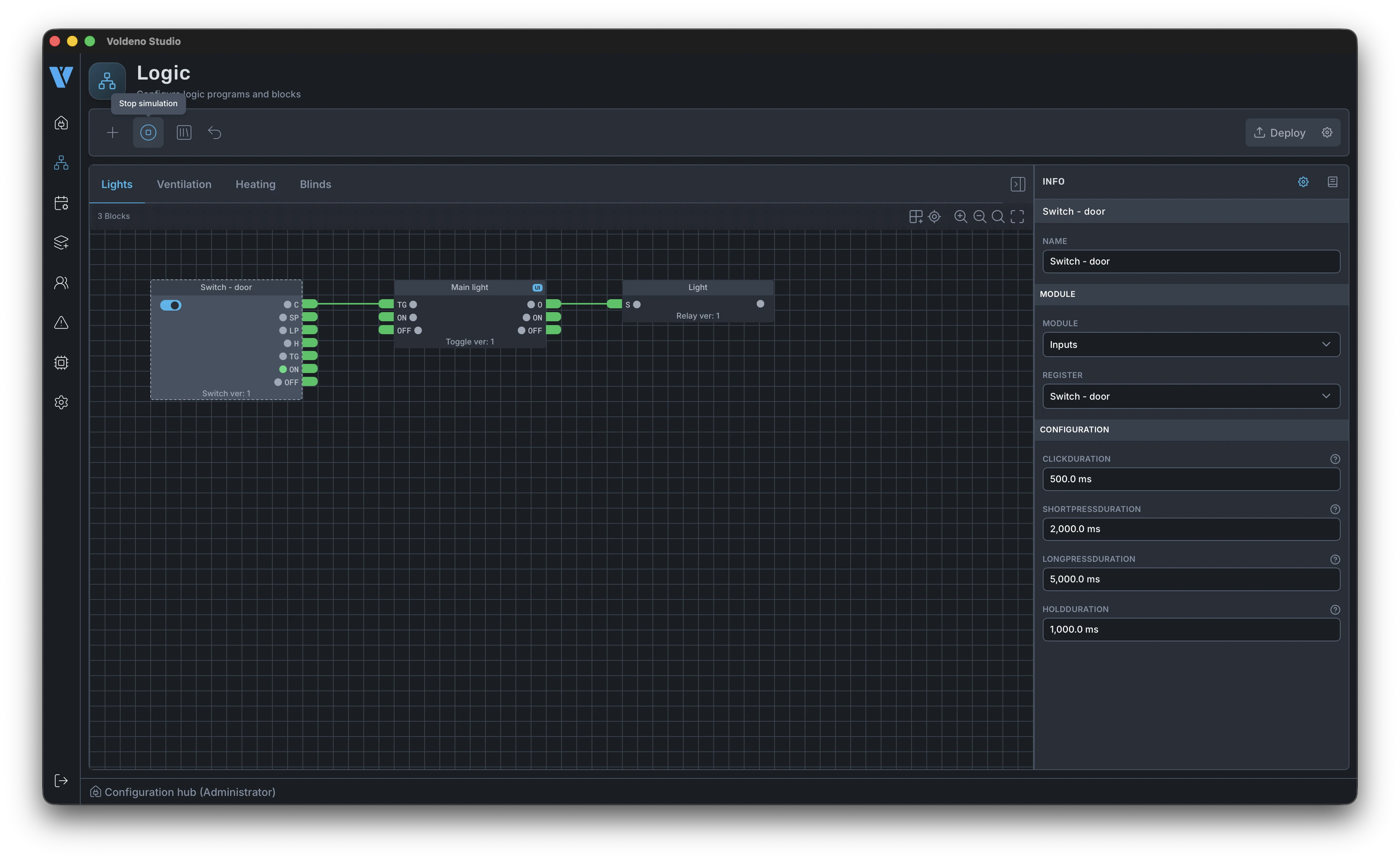Click the Relay ver: 1 label

(x=698, y=316)
